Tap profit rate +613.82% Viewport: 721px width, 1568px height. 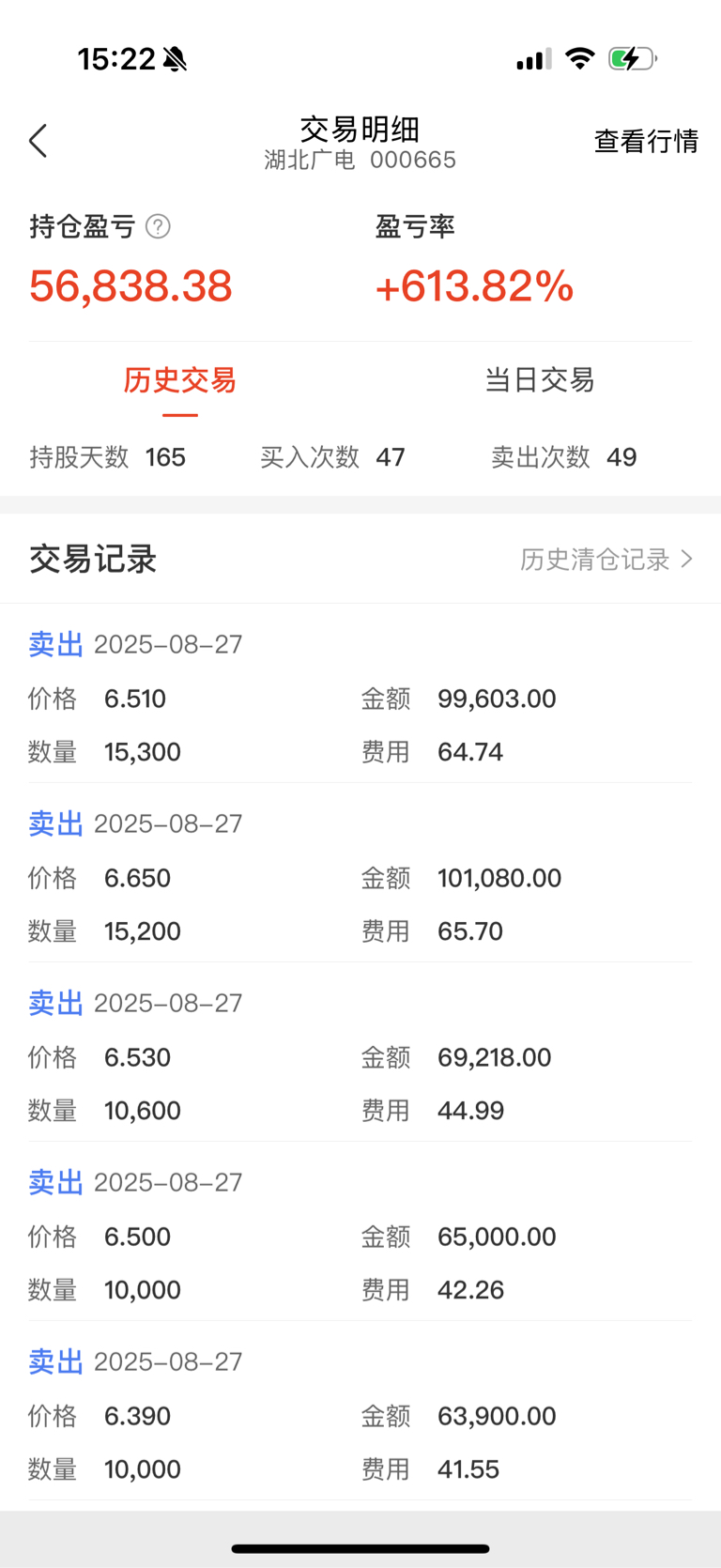click(x=474, y=285)
